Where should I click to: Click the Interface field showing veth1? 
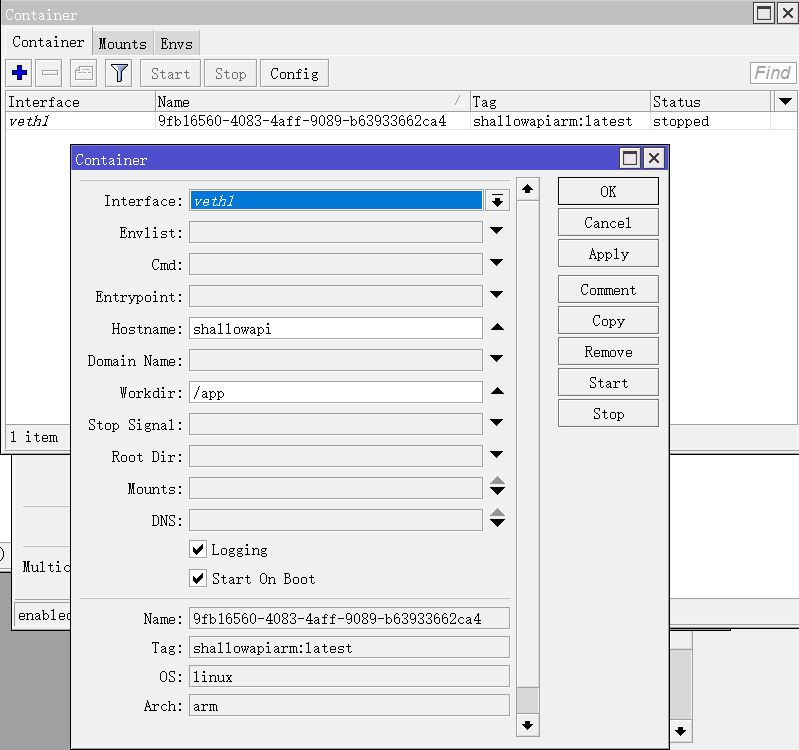click(x=336, y=200)
